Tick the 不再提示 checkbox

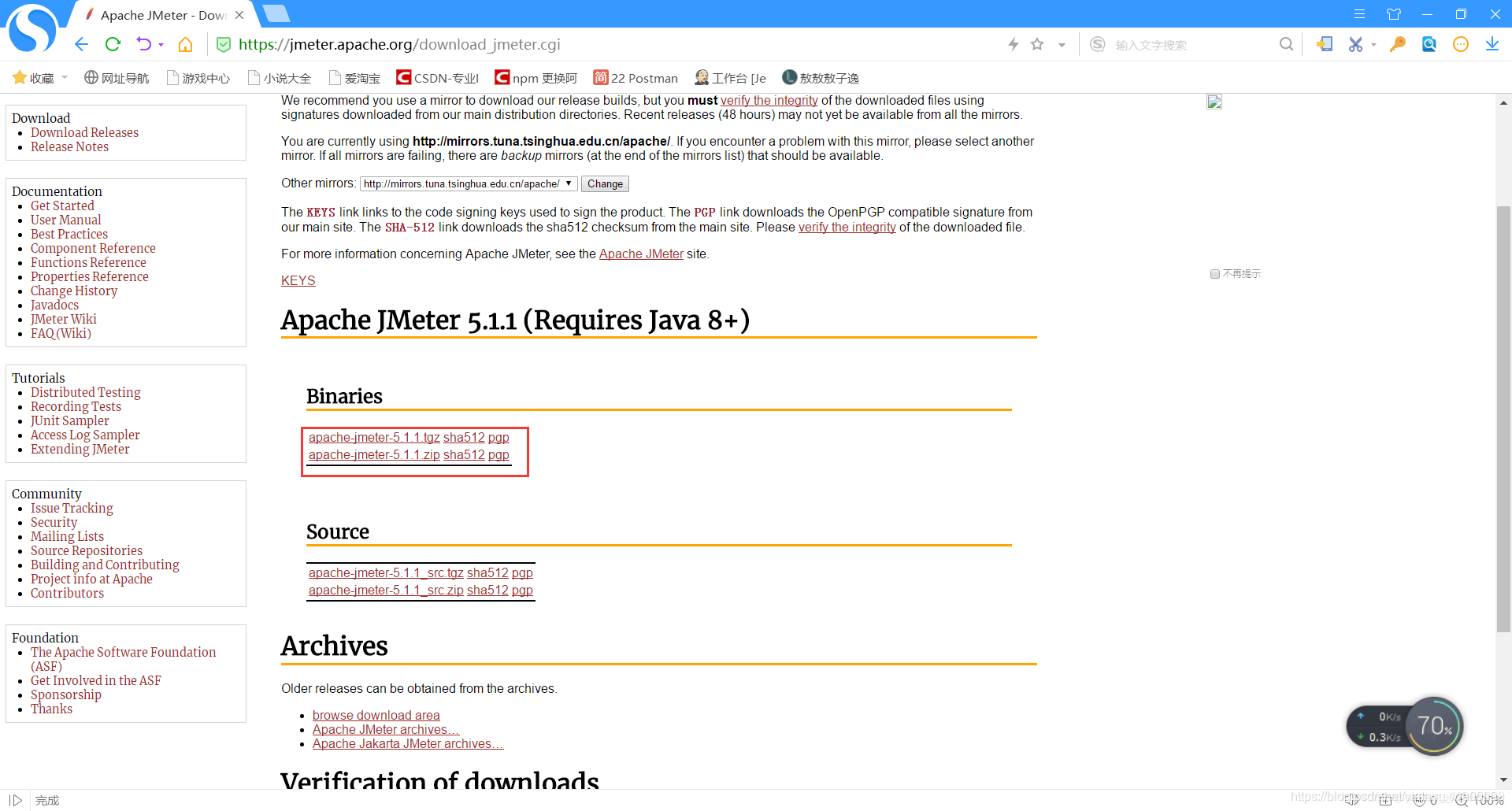pos(1215,274)
